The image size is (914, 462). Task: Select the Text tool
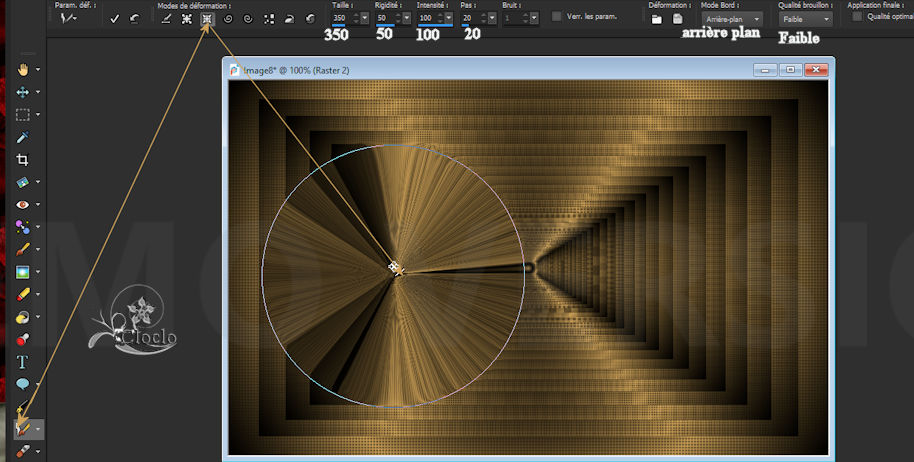click(x=22, y=361)
